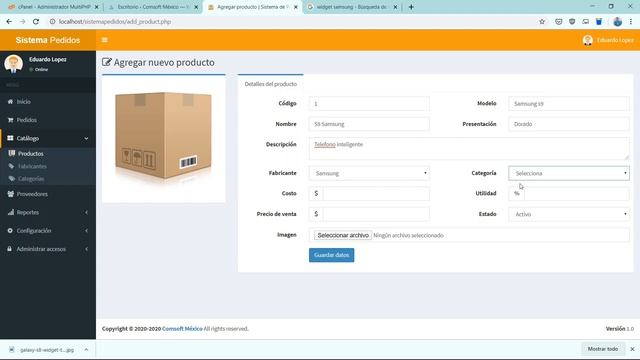
Task: Click the Presentación input field
Action: coord(569,124)
